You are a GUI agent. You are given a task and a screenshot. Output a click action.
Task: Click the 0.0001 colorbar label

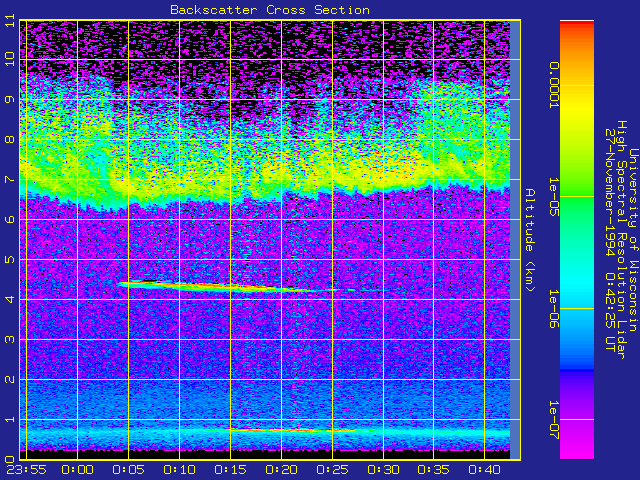tap(553, 85)
